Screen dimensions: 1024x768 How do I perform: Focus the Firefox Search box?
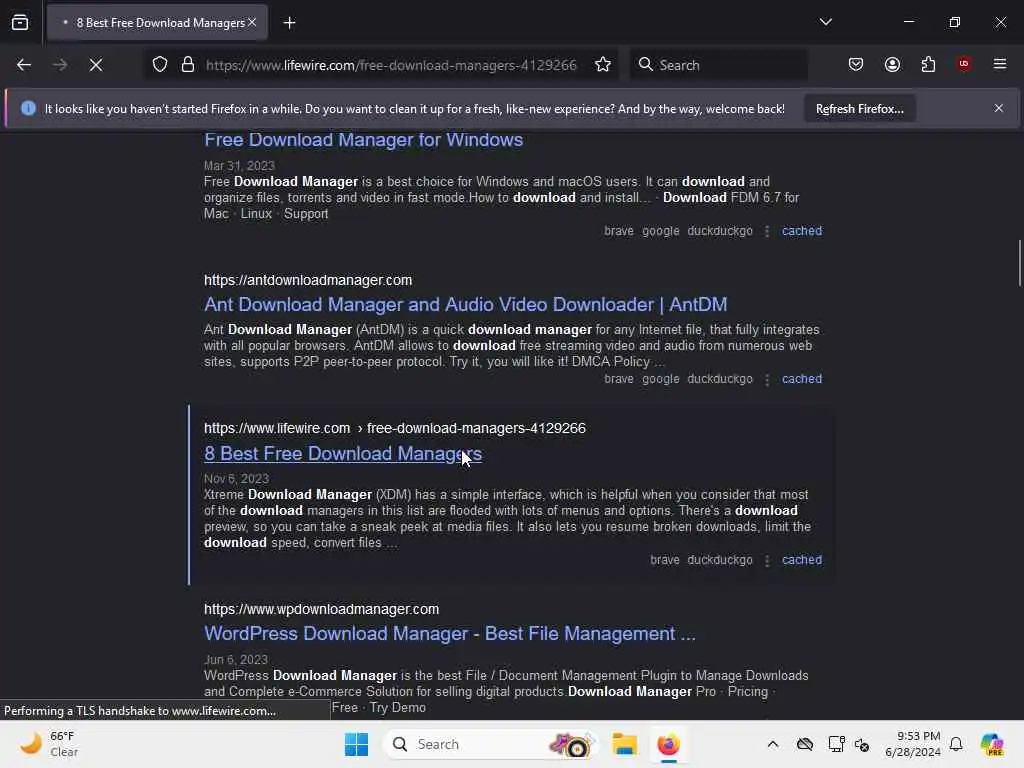click(x=719, y=65)
